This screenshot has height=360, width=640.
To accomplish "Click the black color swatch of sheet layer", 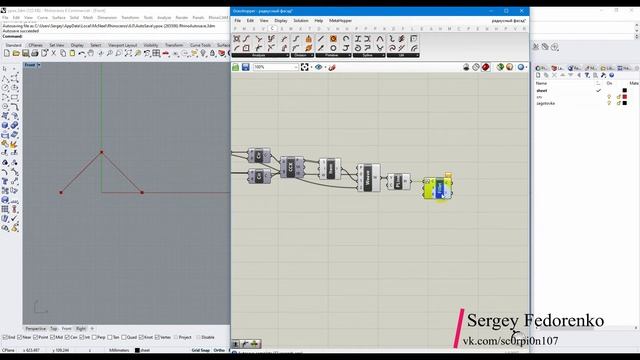I will click(624, 90).
